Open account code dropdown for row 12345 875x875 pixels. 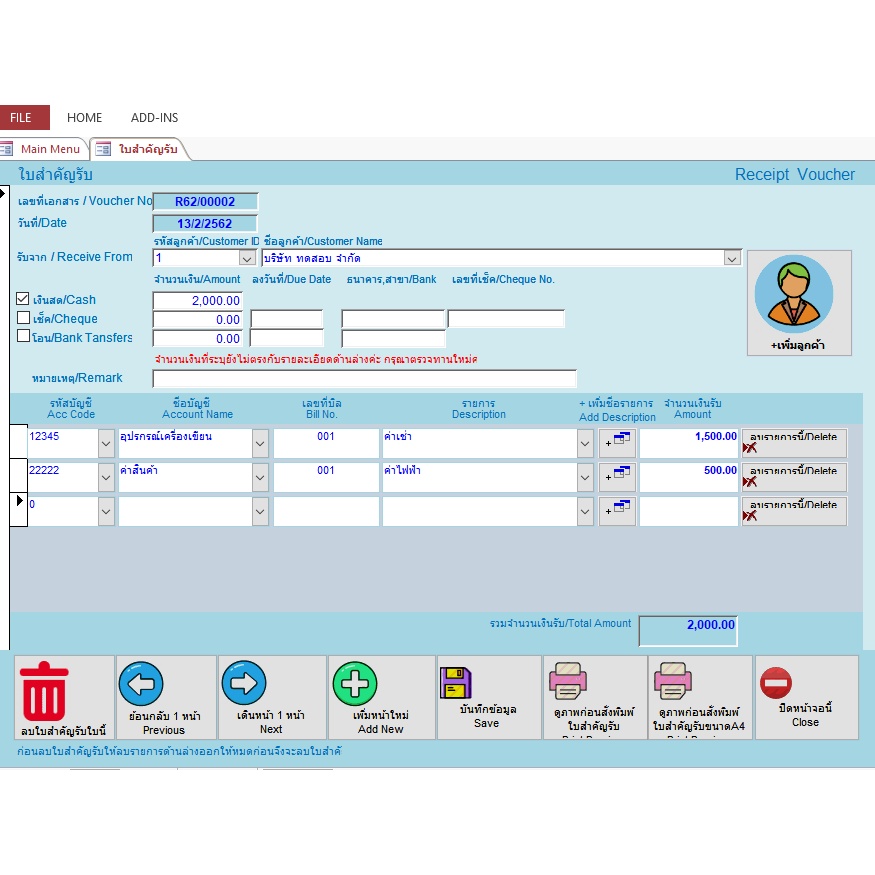point(107,443)
